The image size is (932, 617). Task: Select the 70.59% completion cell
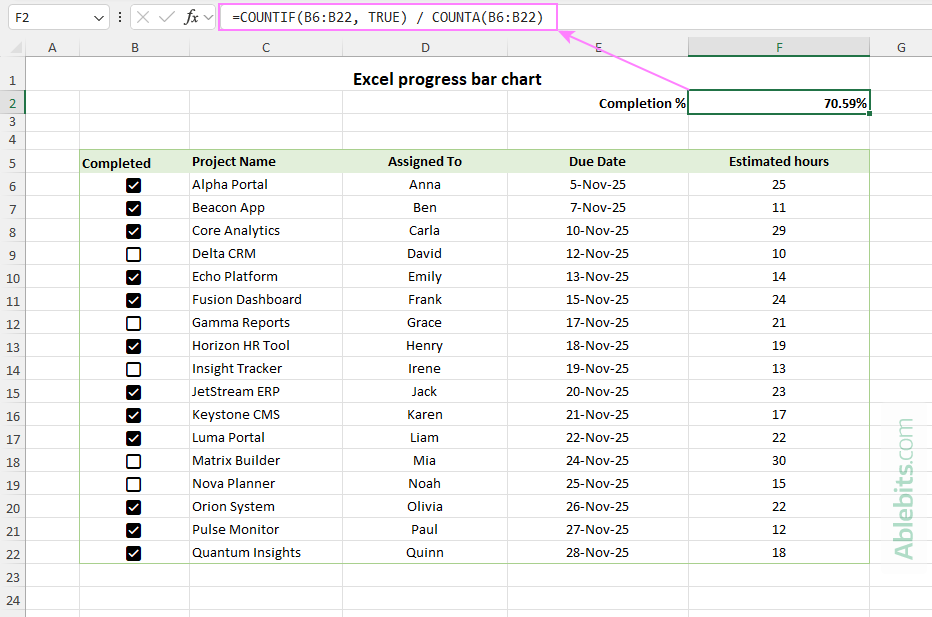click(778, 103)
